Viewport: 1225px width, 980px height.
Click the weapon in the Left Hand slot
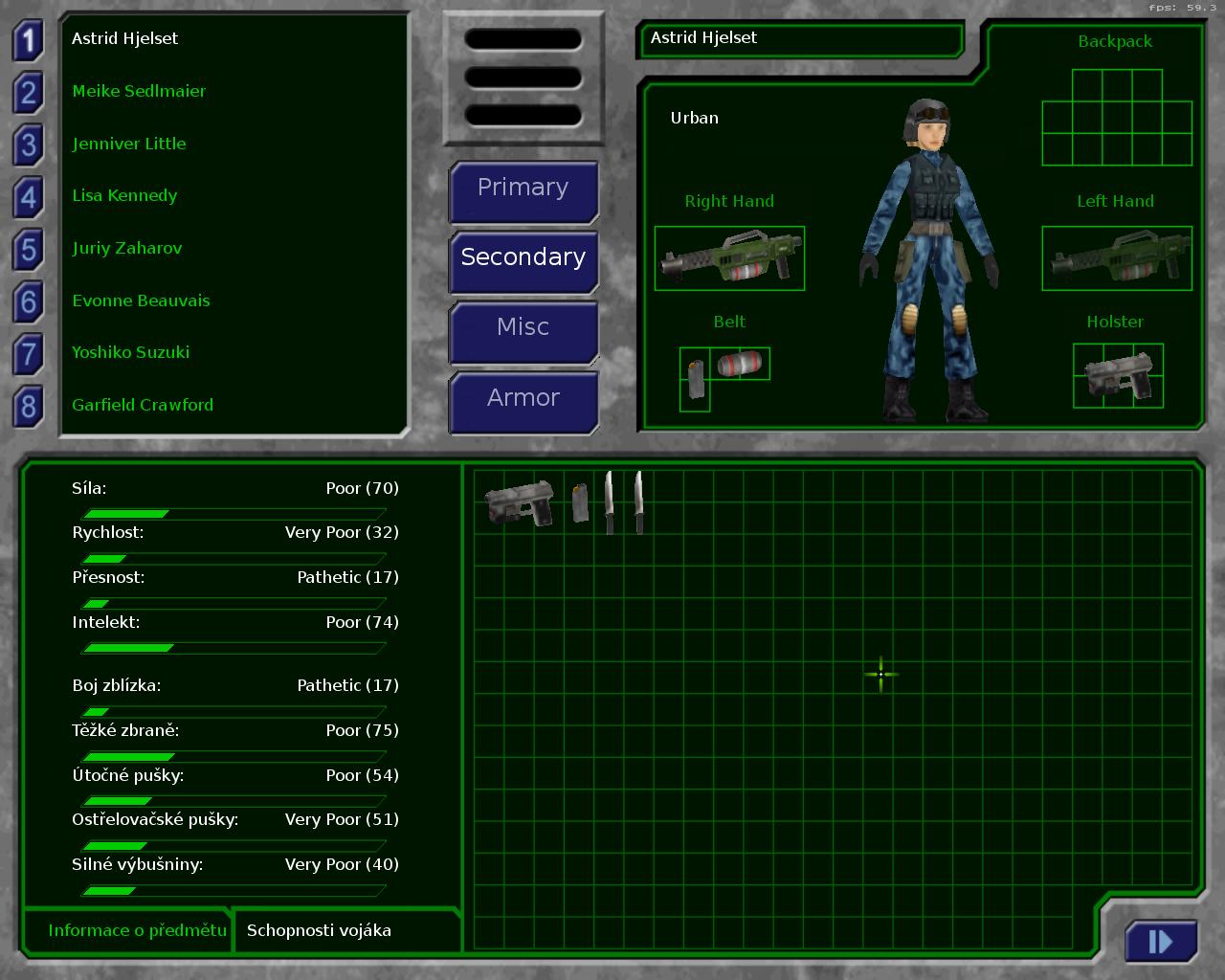(1116, 258)
